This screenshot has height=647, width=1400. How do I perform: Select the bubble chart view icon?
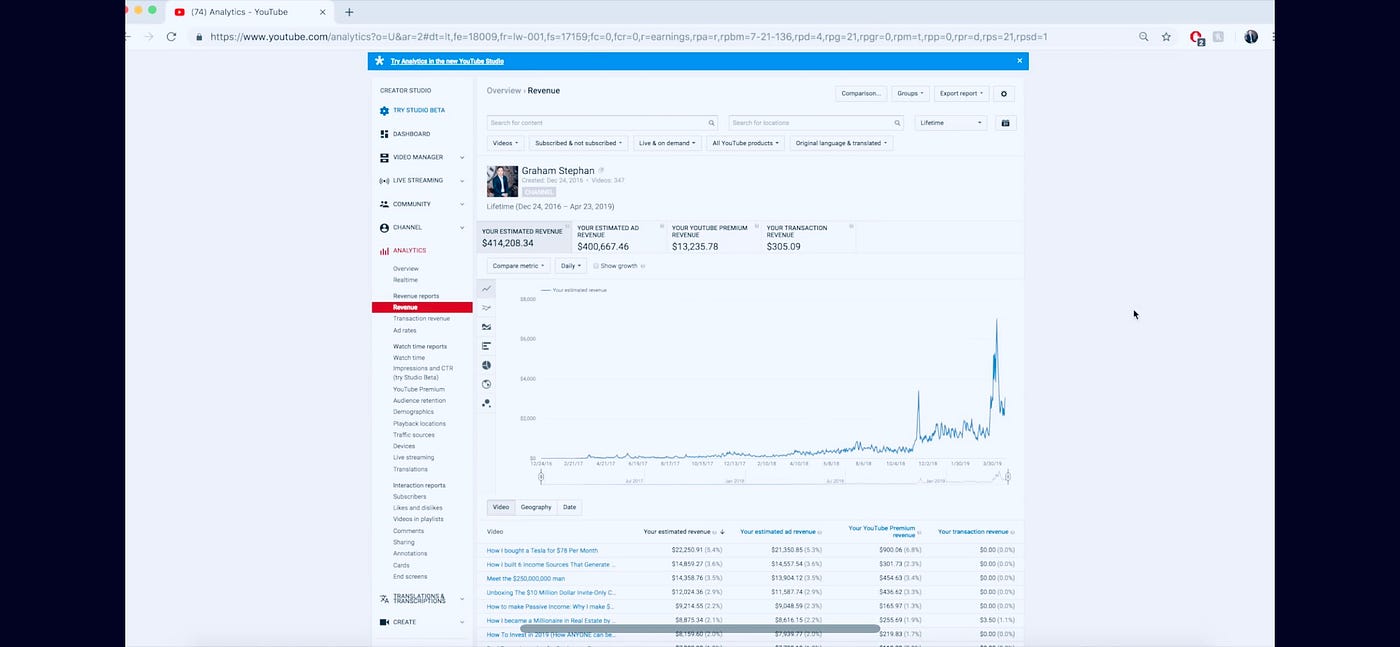[486, 403]
